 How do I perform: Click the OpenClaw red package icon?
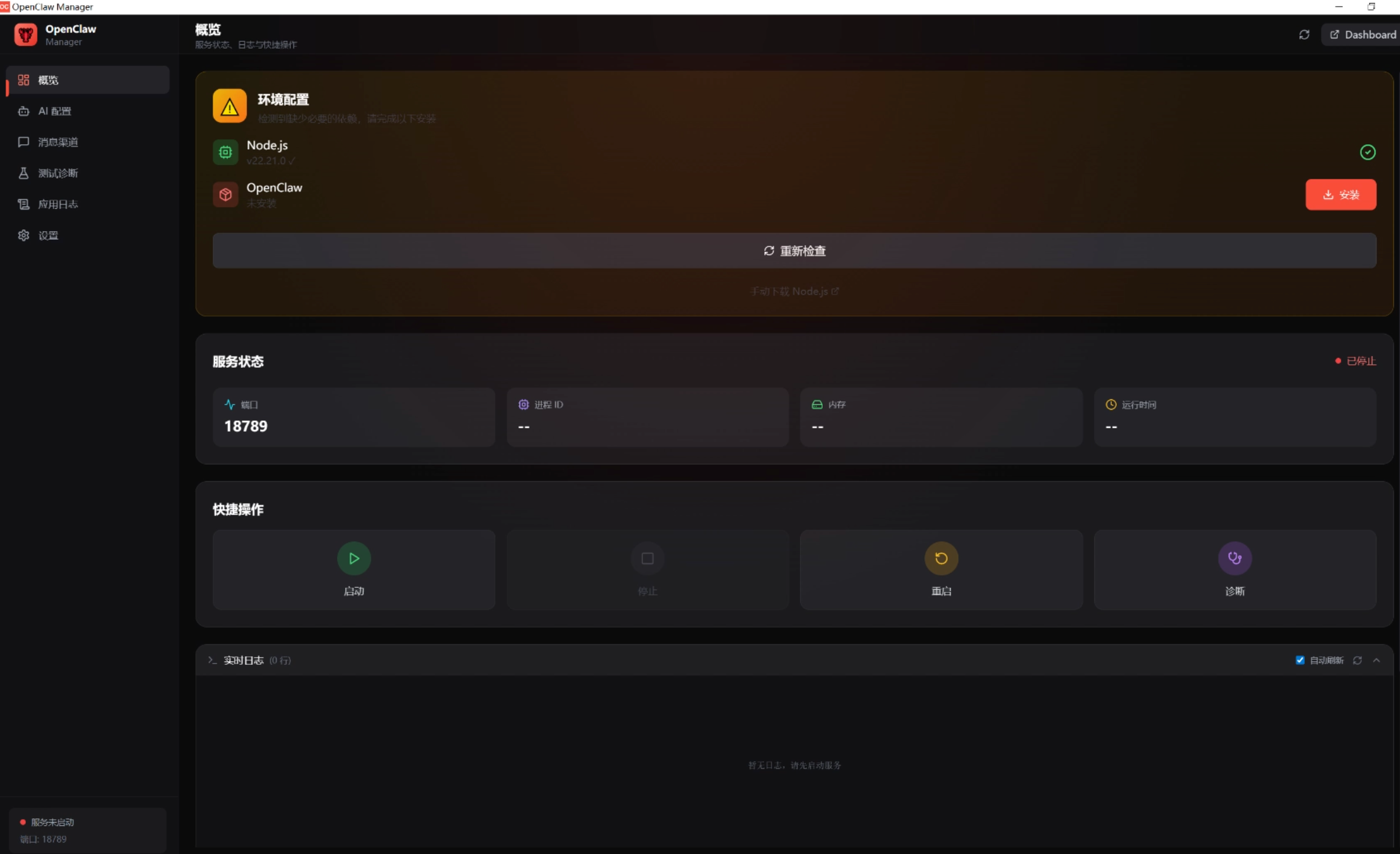[x=226, y=195]
